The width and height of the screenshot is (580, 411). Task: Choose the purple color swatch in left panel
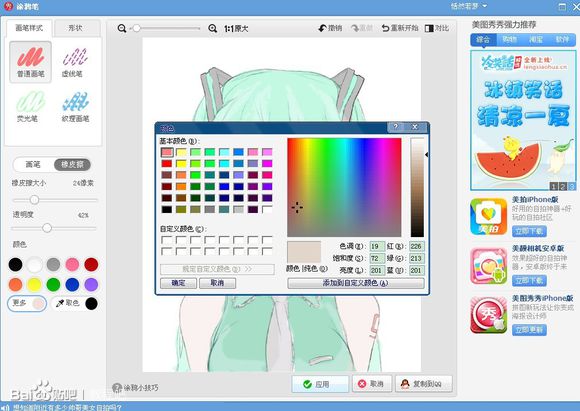91,284
